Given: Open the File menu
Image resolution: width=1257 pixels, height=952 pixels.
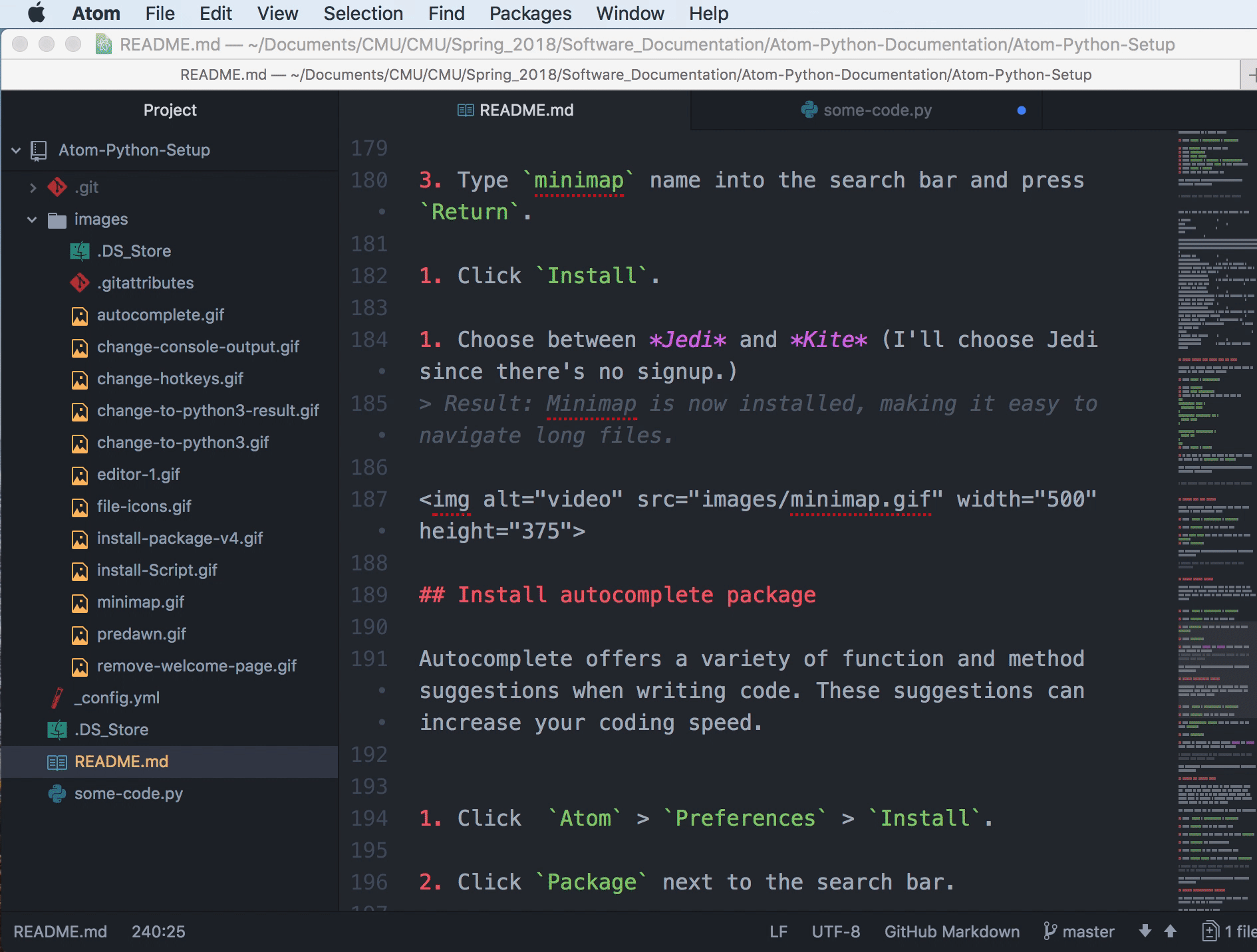Looking at the screenshot, I should [160, 13].
